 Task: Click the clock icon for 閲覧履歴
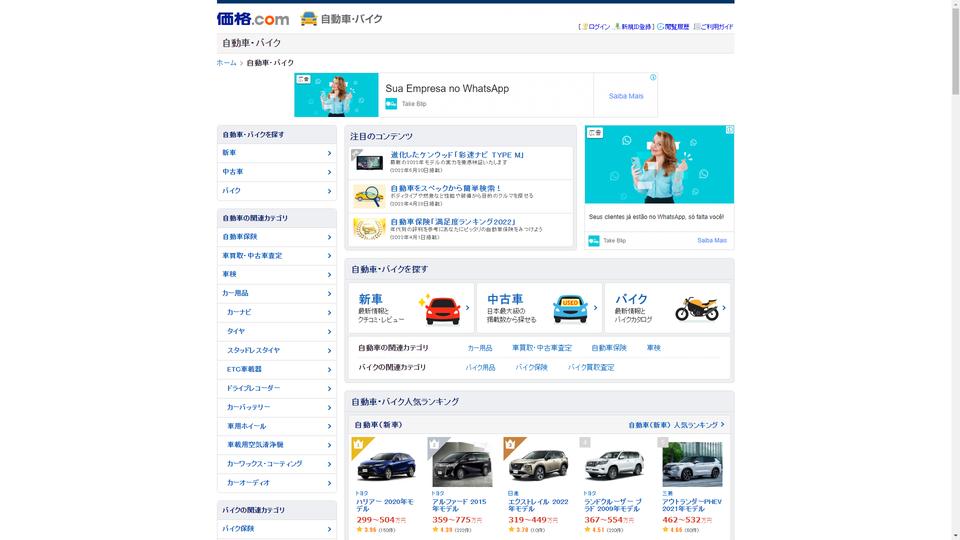(x=660, y=27)
